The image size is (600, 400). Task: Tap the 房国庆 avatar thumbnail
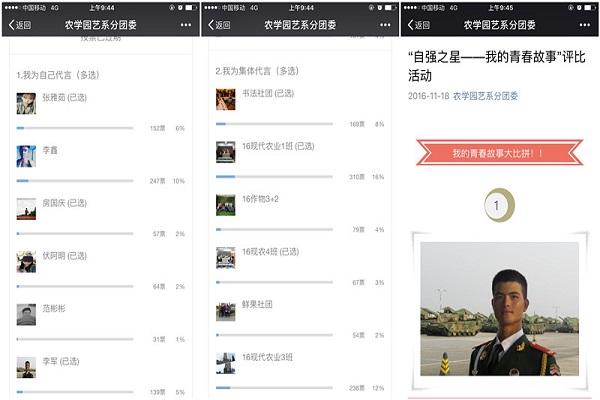26,209
